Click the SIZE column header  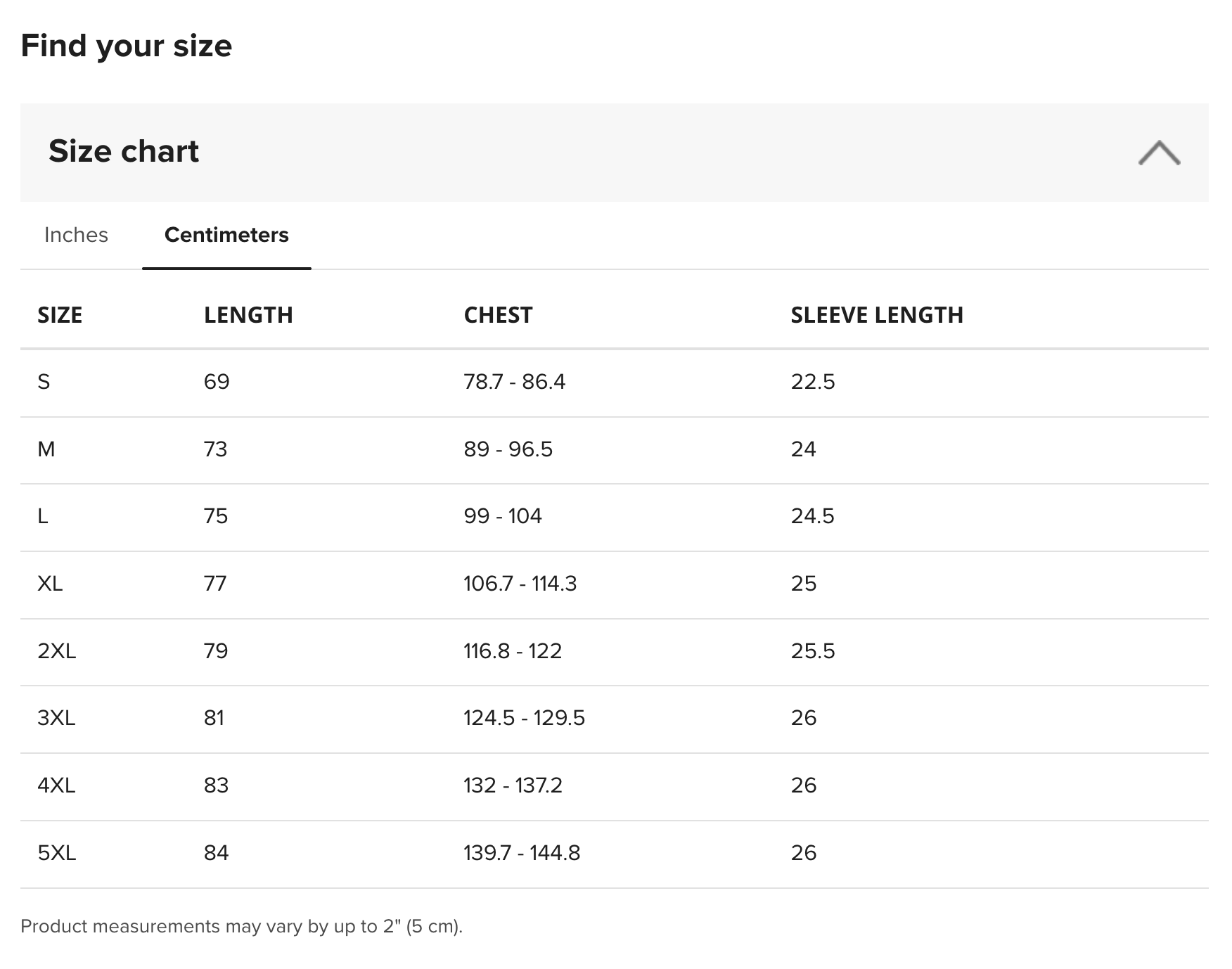[60, 315]
